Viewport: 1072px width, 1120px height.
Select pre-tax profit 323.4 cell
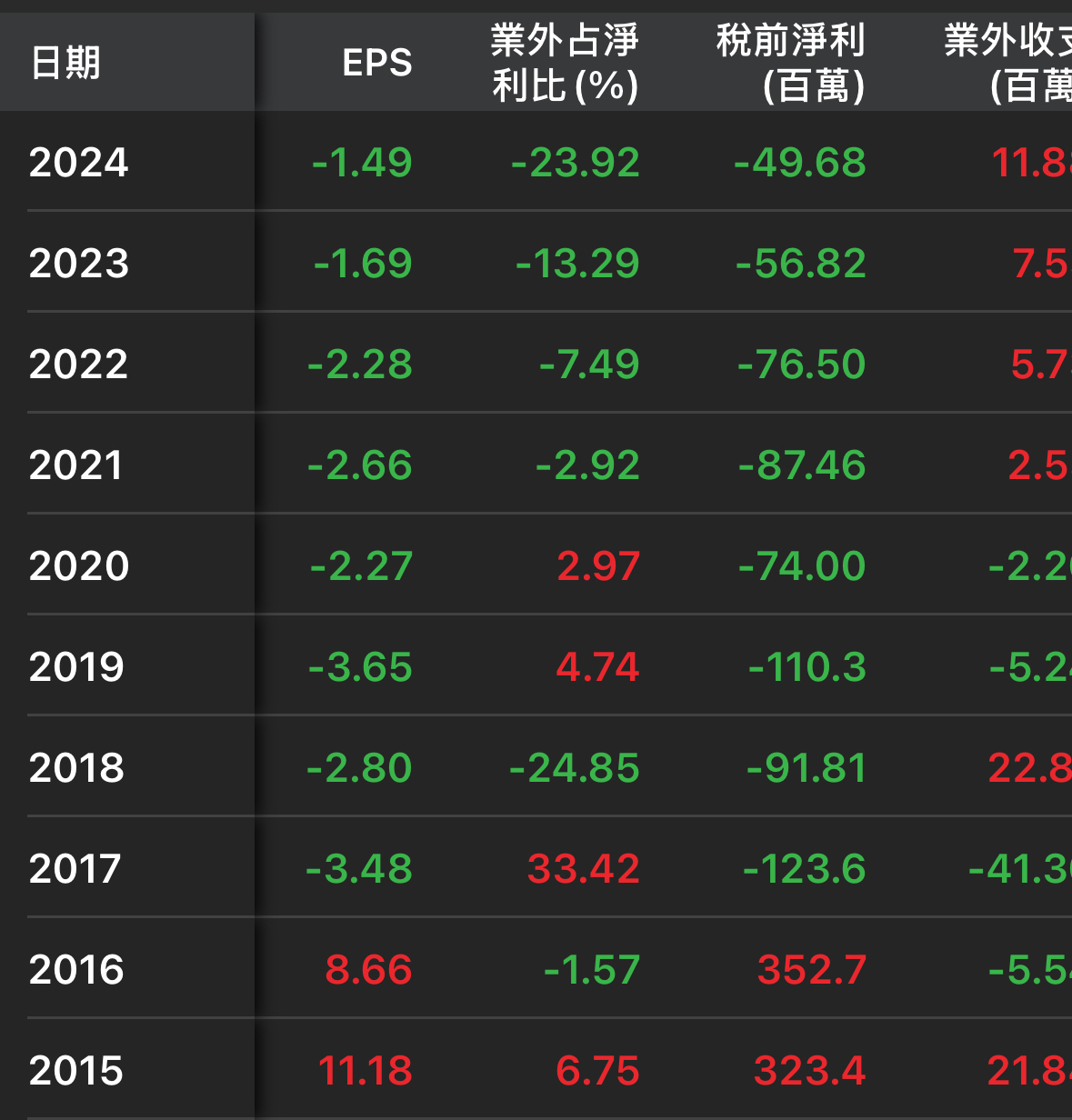click(810, 1071)
